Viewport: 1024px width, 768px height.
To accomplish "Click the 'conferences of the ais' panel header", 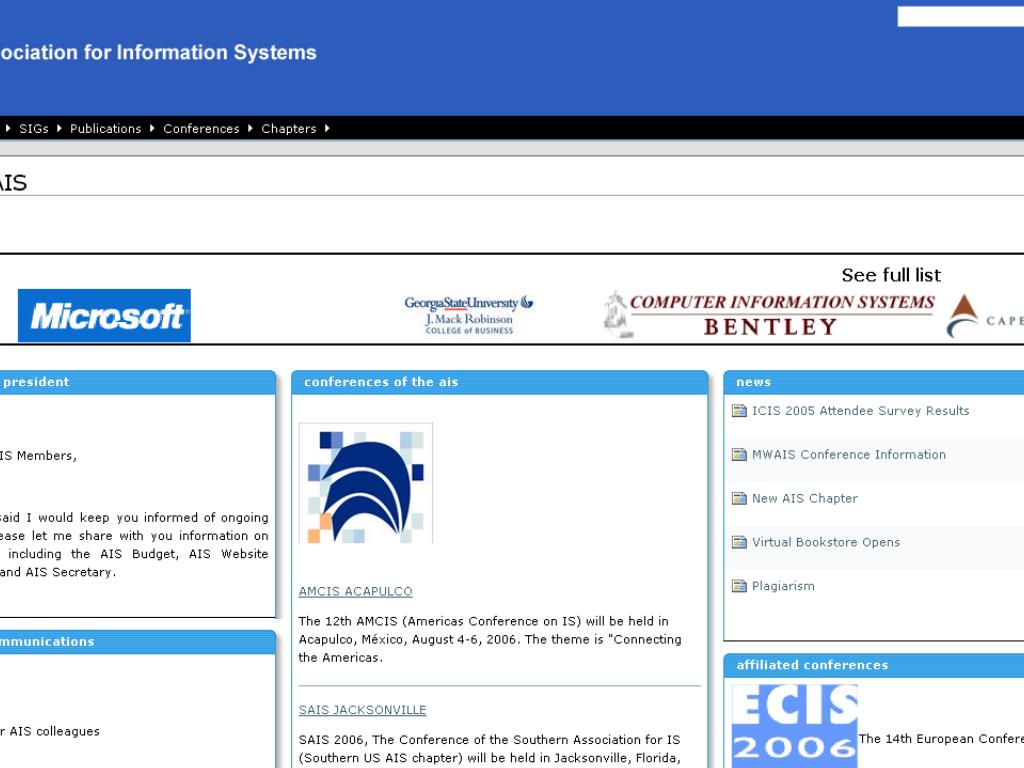I will [500, 382].
